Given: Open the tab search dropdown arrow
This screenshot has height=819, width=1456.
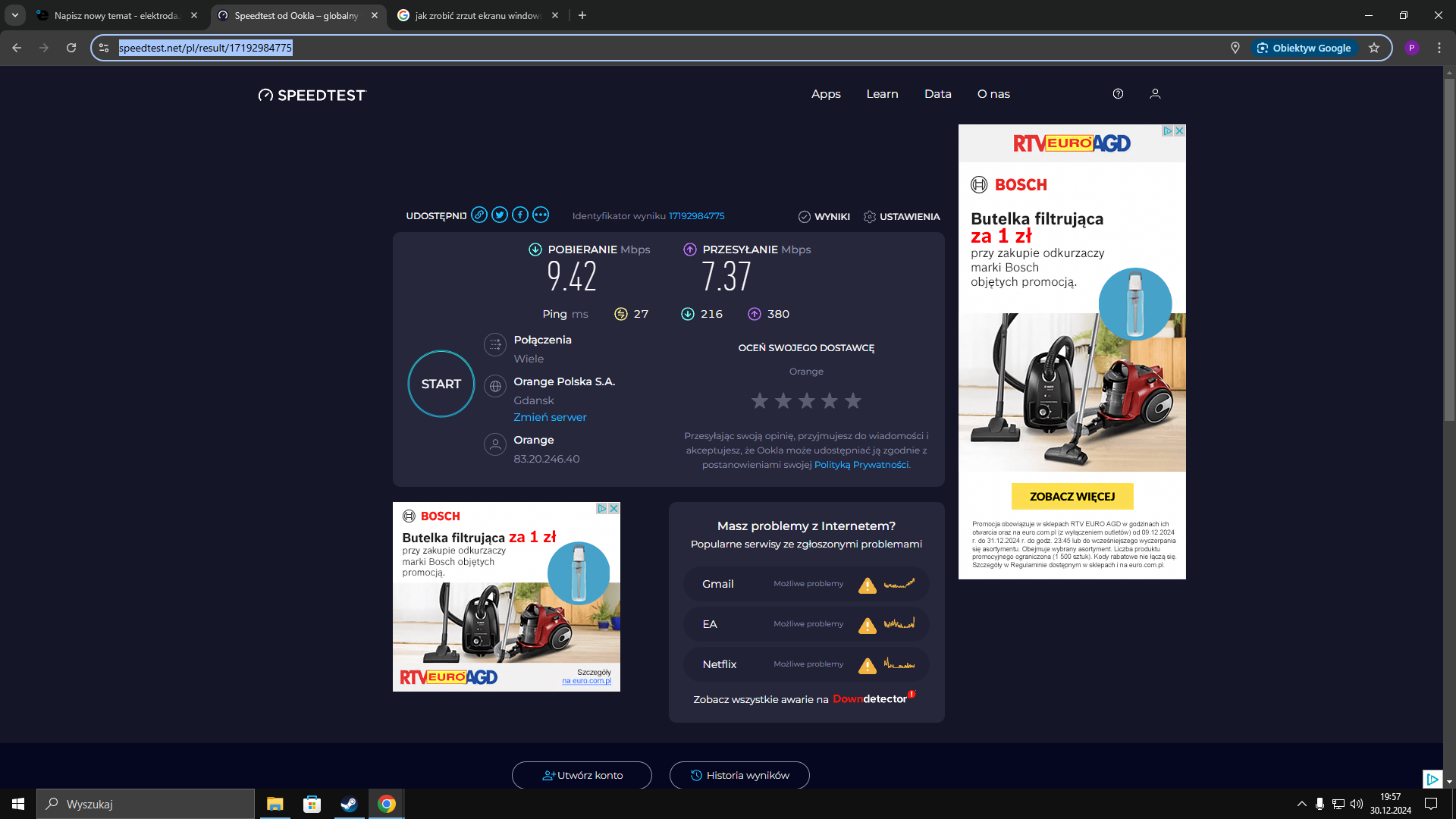Looking at the screenshot, I should 15,15.
